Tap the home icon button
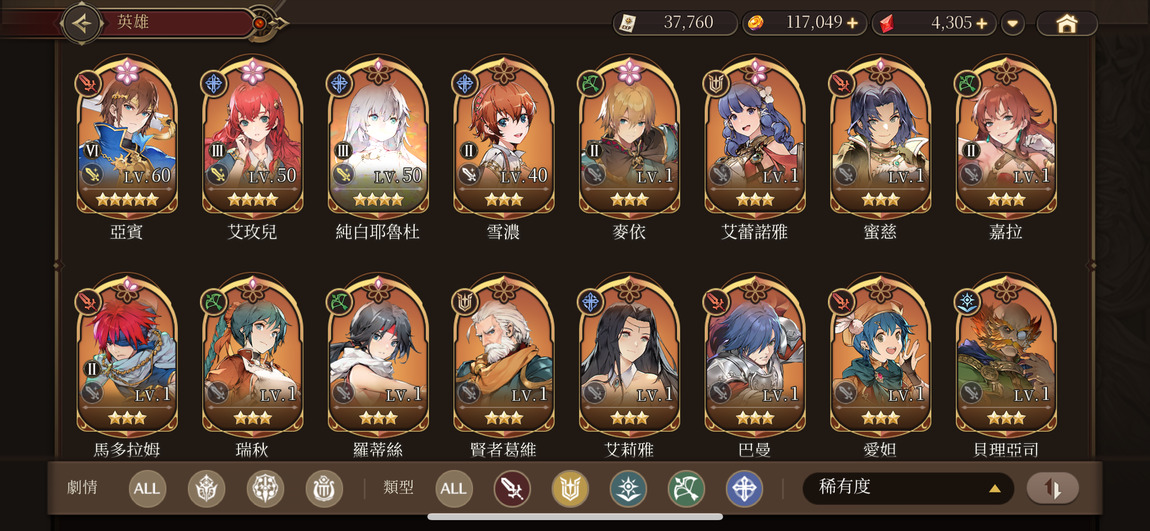Viewport: 1150px width, 531px height. (1066, 23)
